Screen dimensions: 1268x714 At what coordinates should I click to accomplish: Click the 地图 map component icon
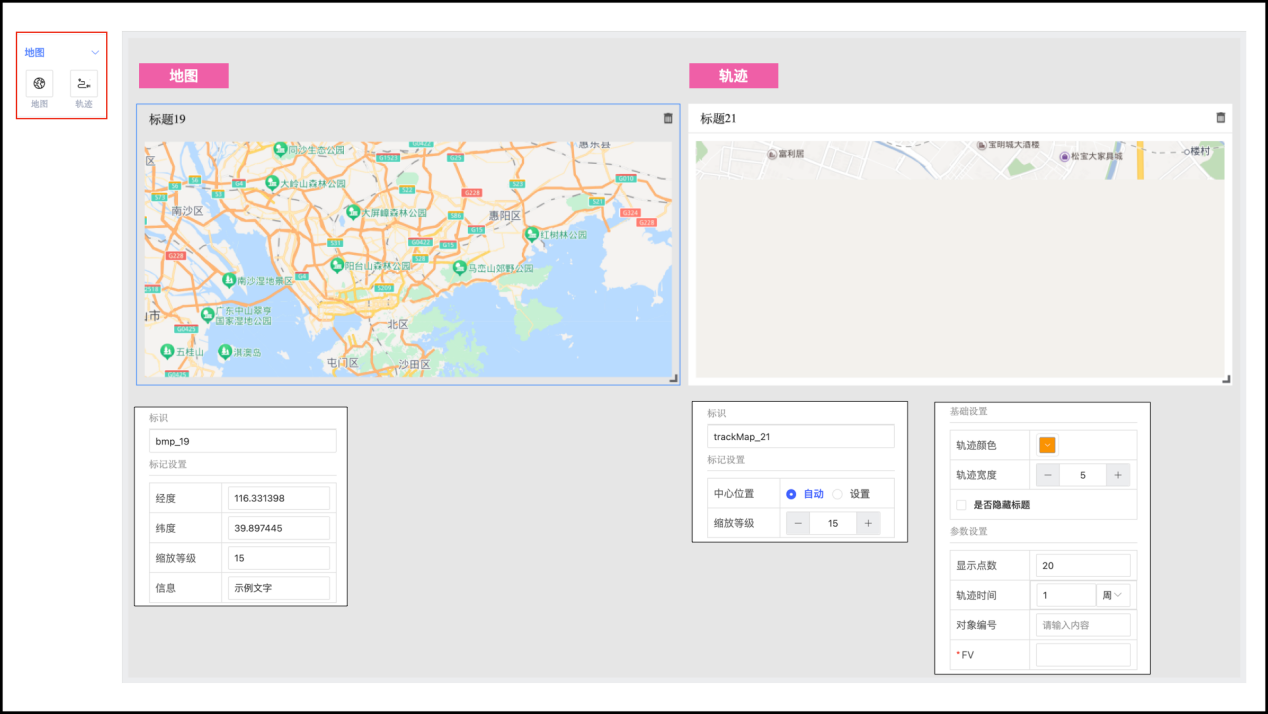click(39, 84)
